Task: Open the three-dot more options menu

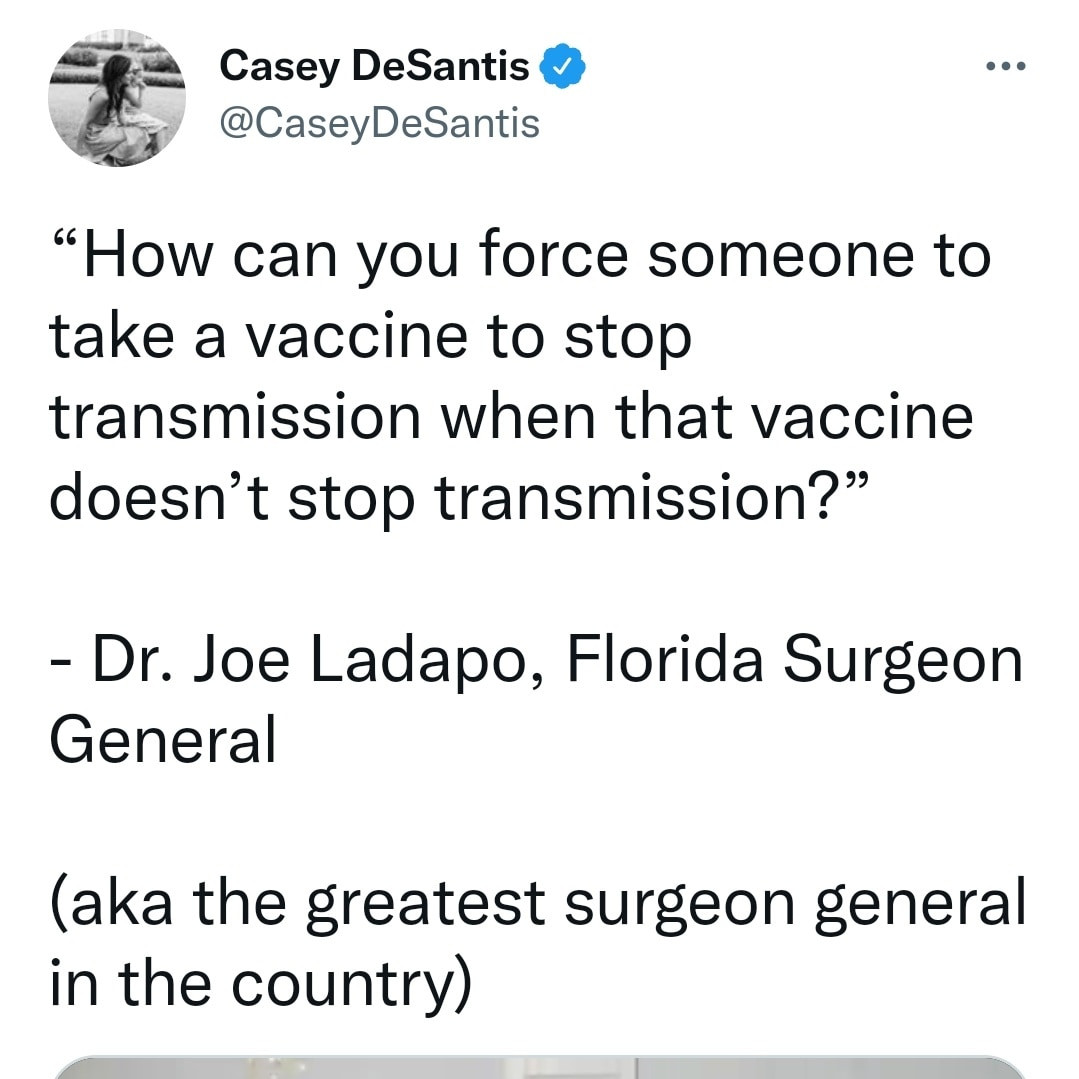Action: point(1005,66)
